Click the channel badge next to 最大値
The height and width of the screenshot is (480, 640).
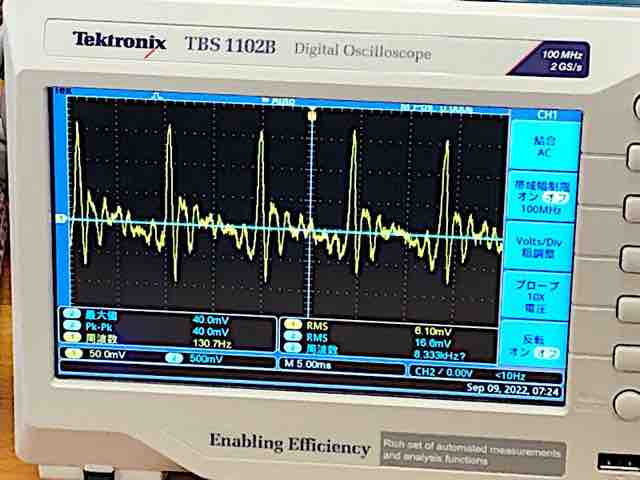click(x=72, y=314)
